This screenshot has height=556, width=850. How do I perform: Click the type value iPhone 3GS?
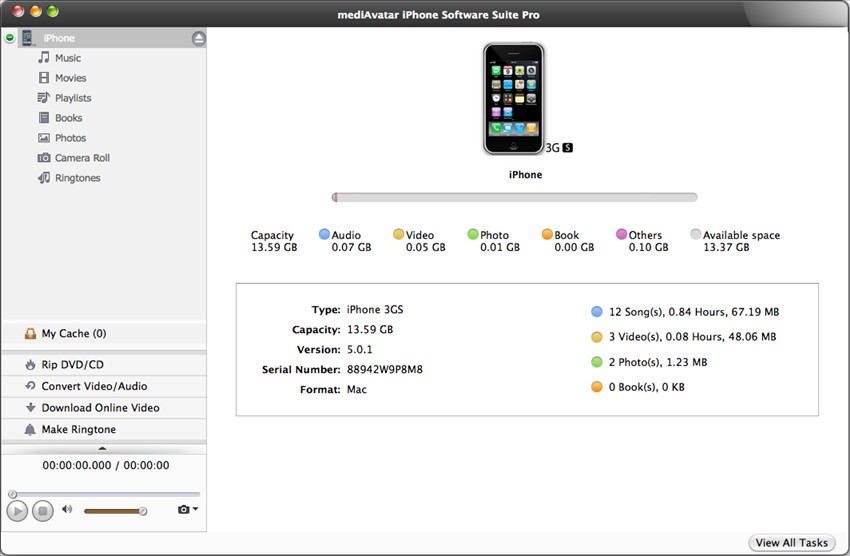click(375, 309)
